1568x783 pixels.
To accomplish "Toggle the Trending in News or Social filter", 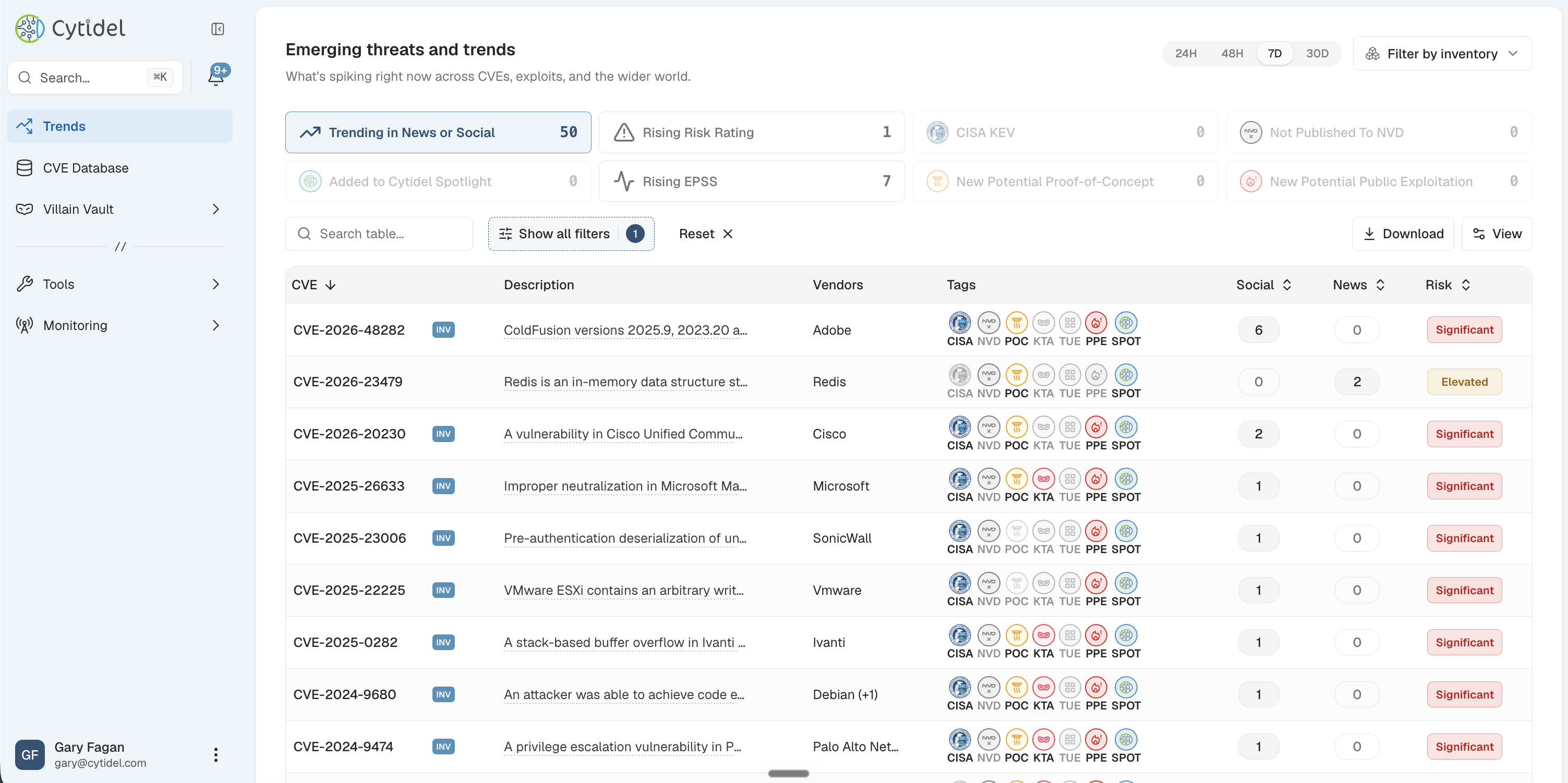I will click(438, 132).
